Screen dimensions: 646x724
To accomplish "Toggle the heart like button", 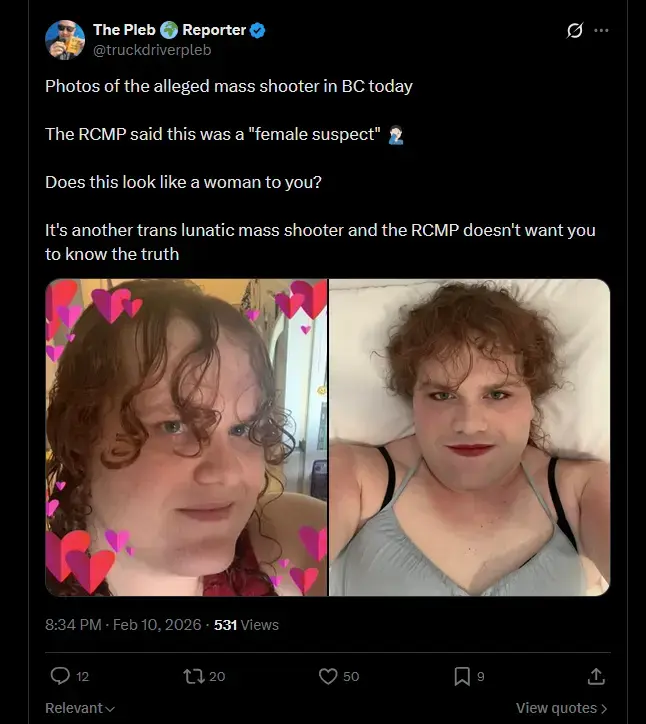I will pyautogui.click(x=328, y=676).
